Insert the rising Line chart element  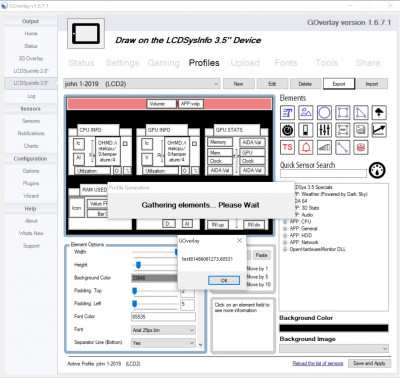(x=379, y=130)
